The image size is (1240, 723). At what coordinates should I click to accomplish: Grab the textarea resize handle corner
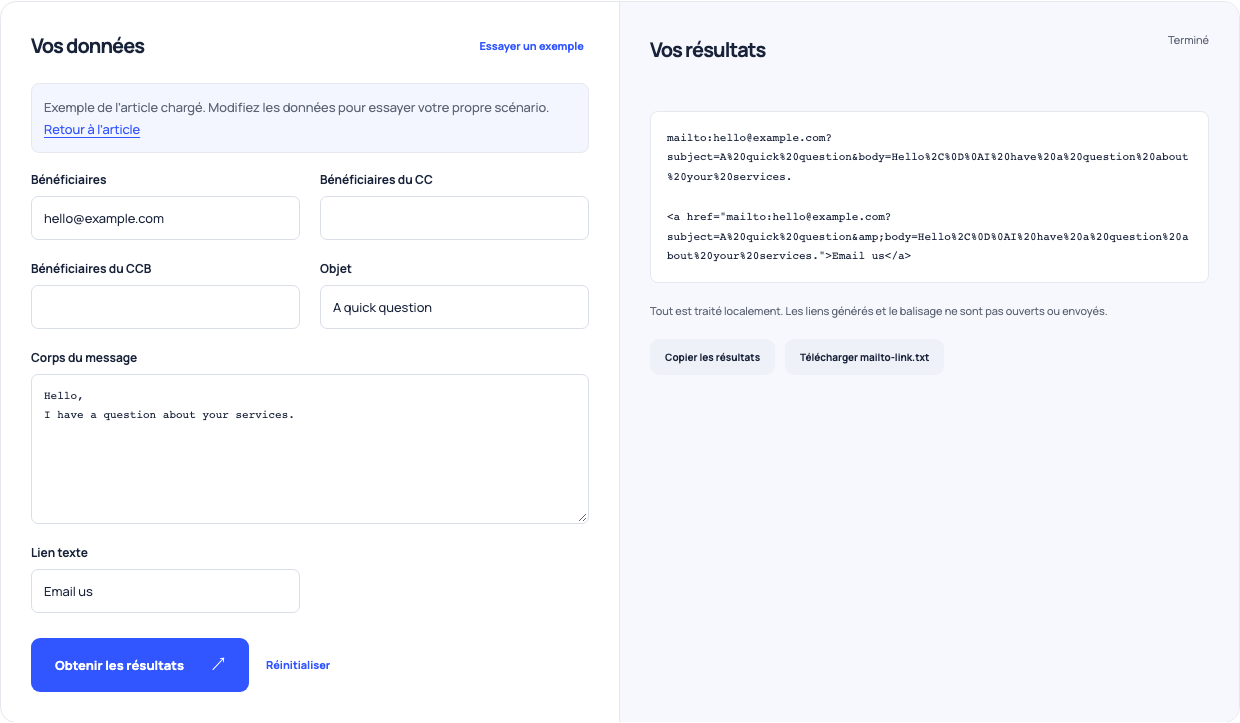(x=582, y=517)
